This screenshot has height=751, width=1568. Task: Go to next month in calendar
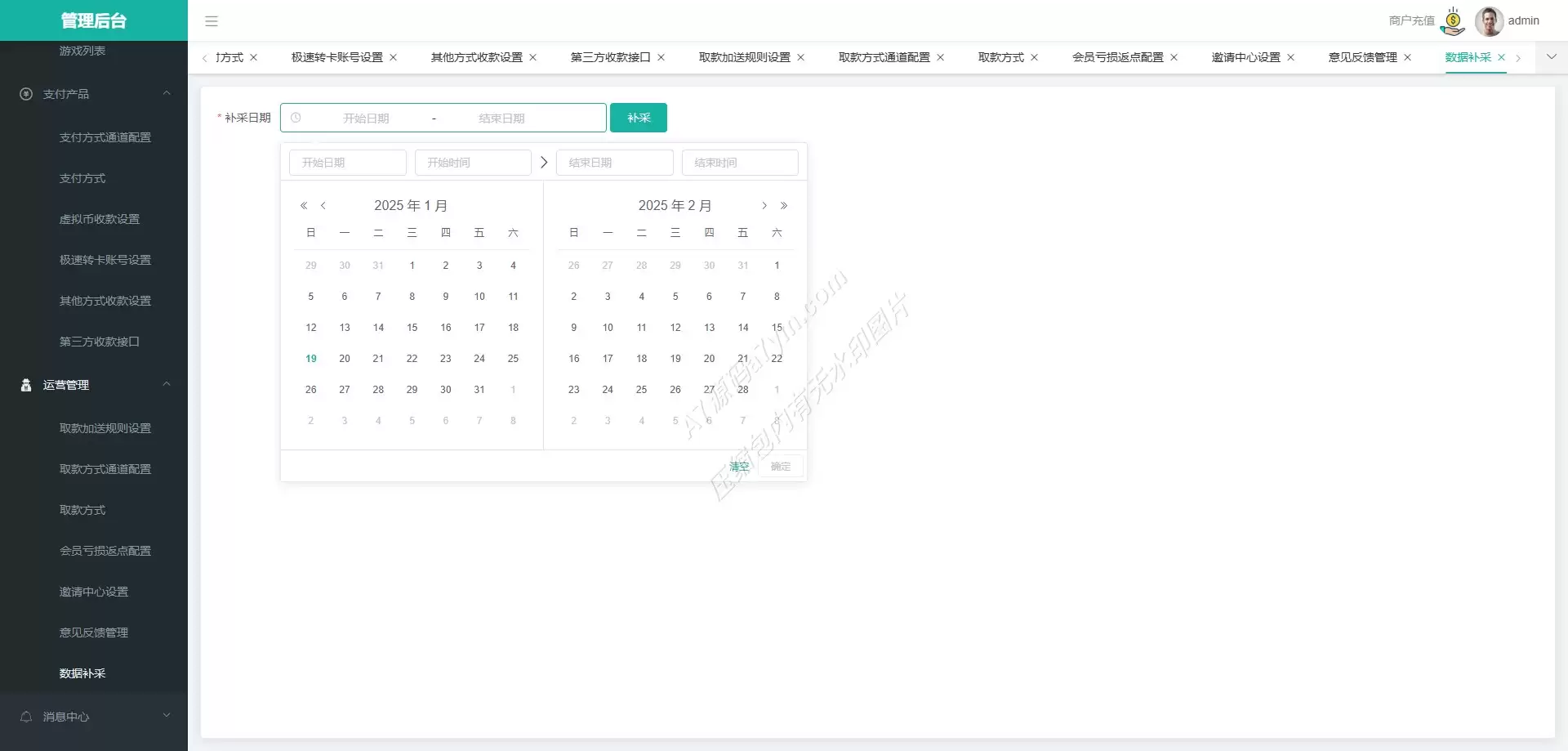pos(764,206)
